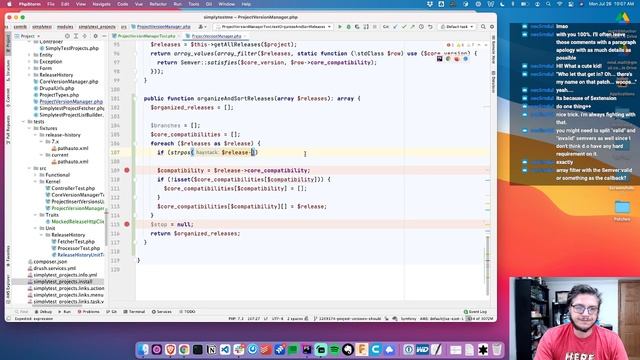Switch to ProjectVersionManager.php editor tab
Screen dimensions: 640x360
pyautogui.click(x=216, y=36)
